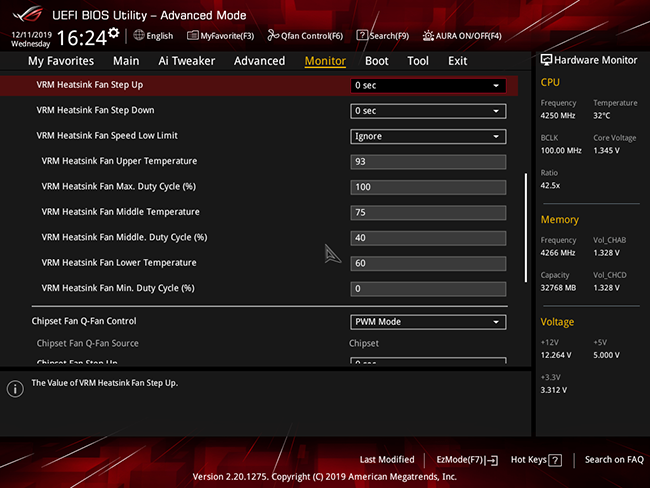Screen dimensions: 650x488
Task: Open Chipset Fan Q-Fan Control dropdown
Action: 428,322
